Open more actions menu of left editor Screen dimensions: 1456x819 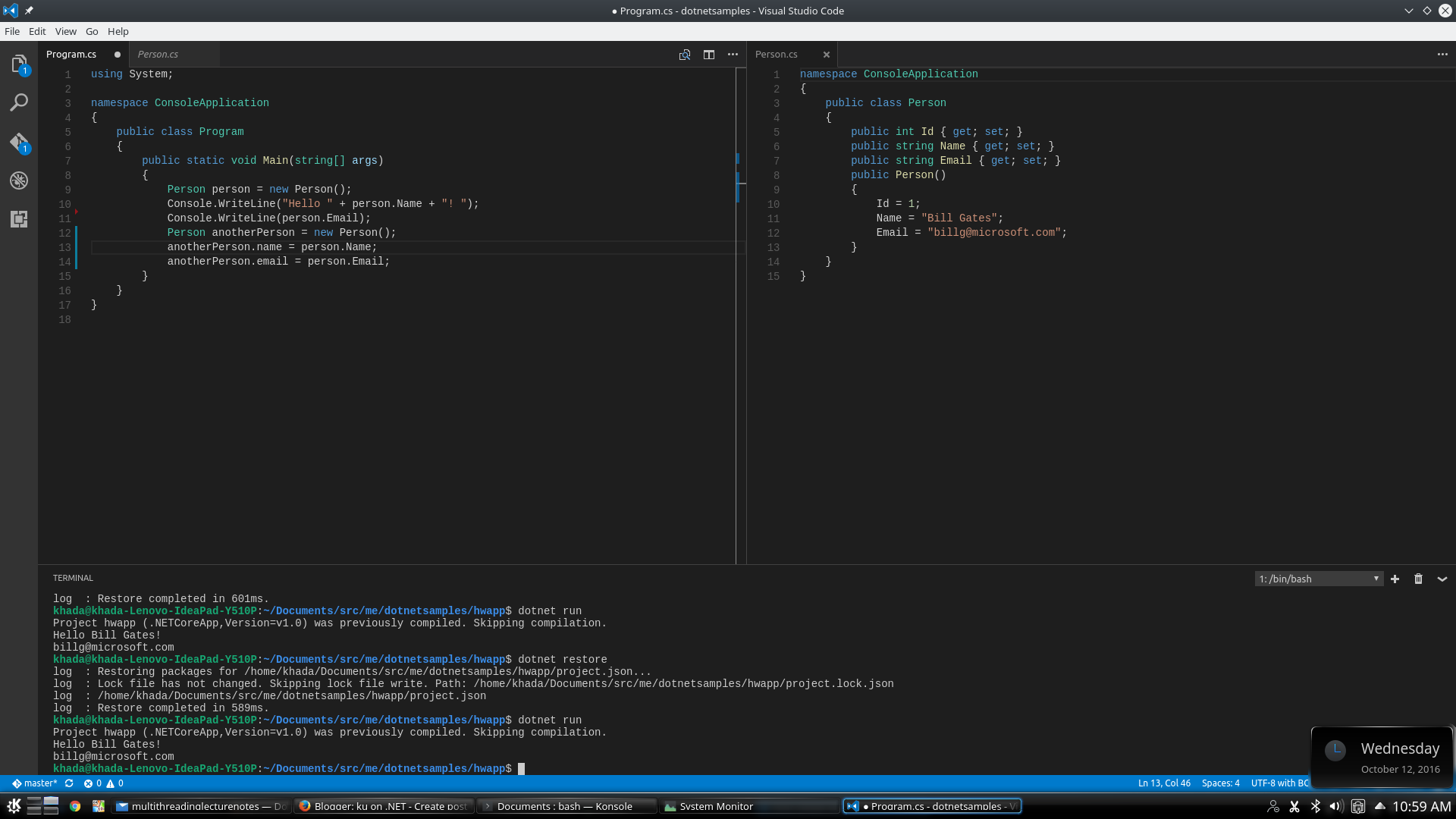pos(733,55)
